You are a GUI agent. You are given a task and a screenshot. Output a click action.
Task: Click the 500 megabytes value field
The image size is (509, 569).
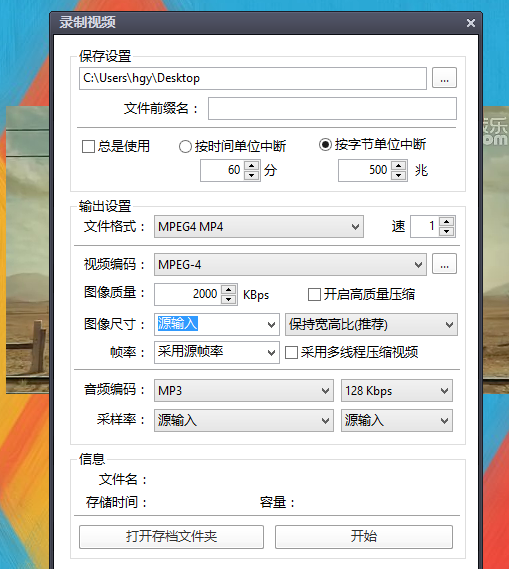365,170
